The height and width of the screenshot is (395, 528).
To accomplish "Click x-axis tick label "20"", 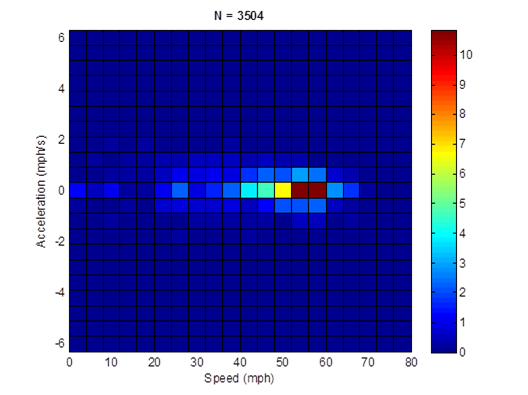I will 154,363.
